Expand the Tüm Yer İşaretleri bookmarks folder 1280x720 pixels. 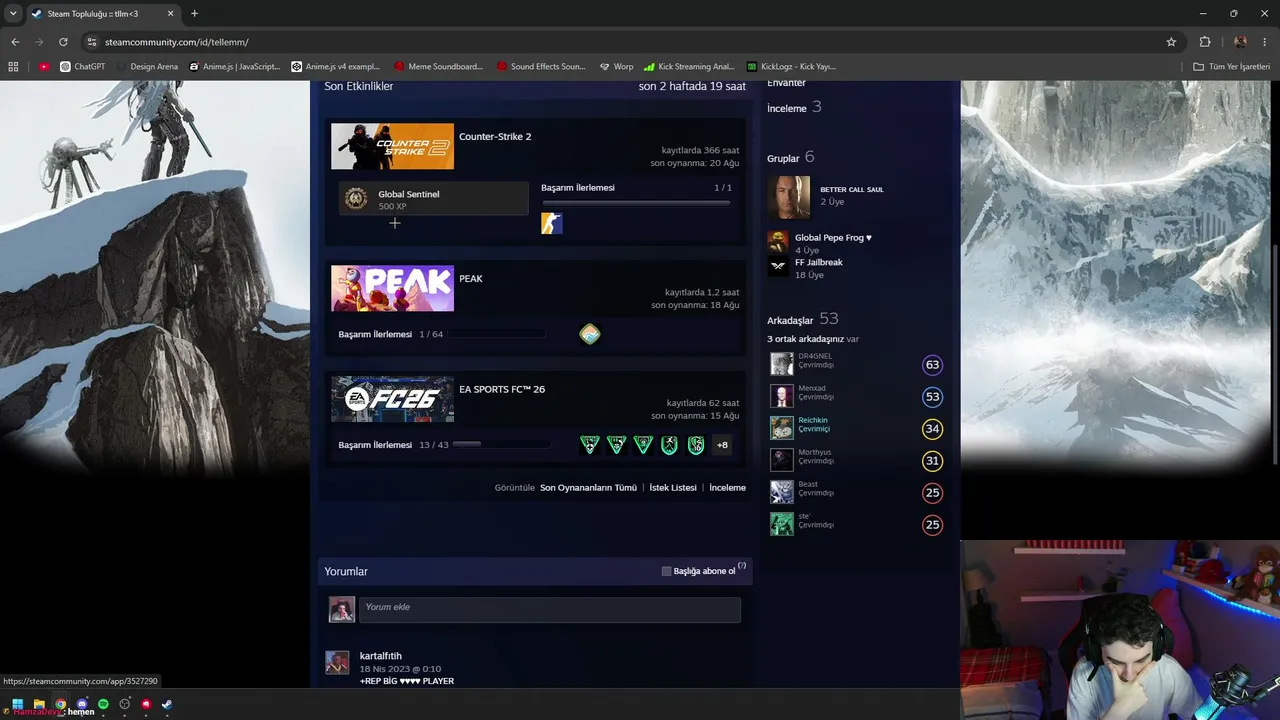tap(1231, 67)
